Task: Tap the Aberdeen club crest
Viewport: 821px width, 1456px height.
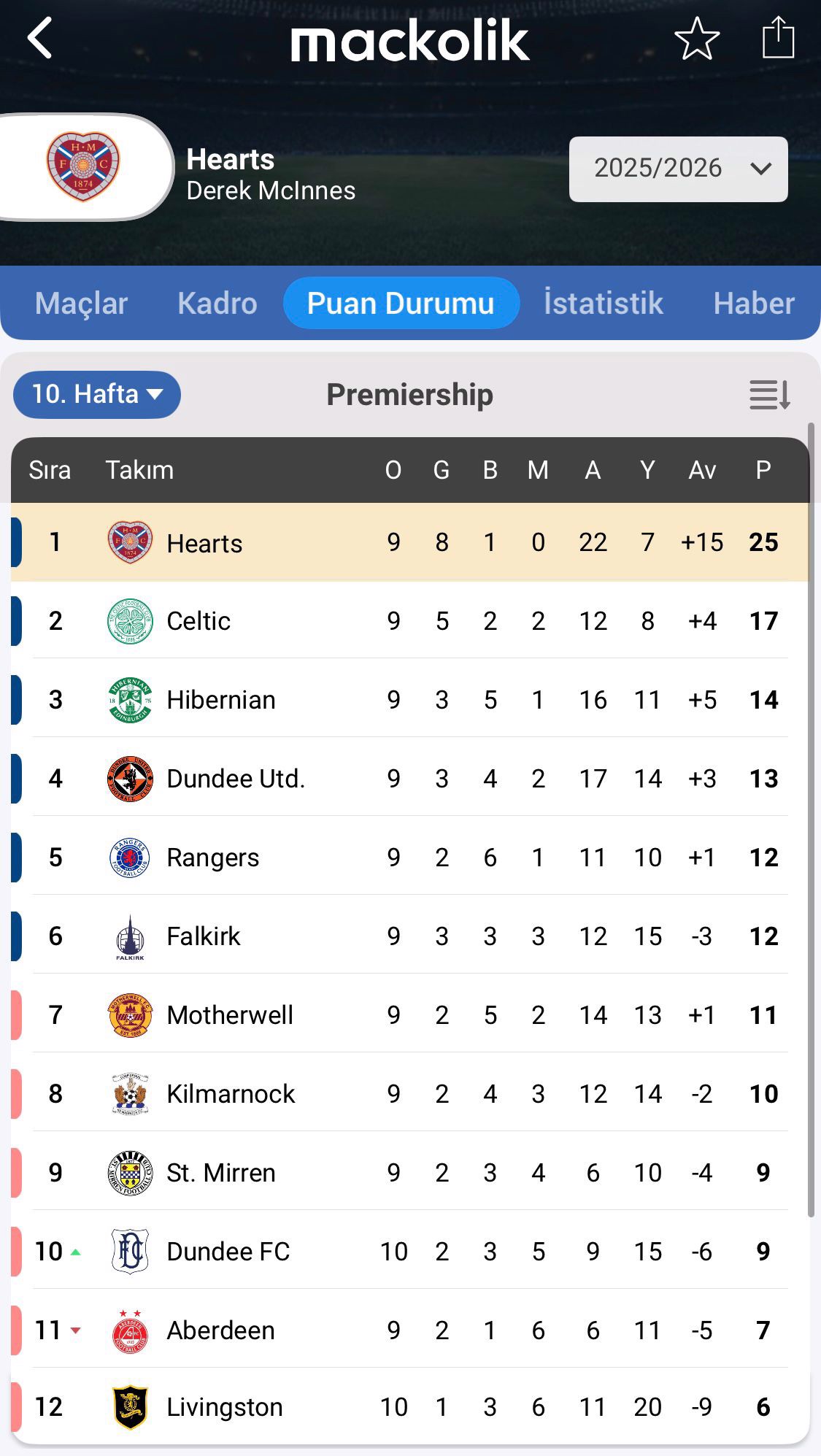Action: pos(130,1330)
